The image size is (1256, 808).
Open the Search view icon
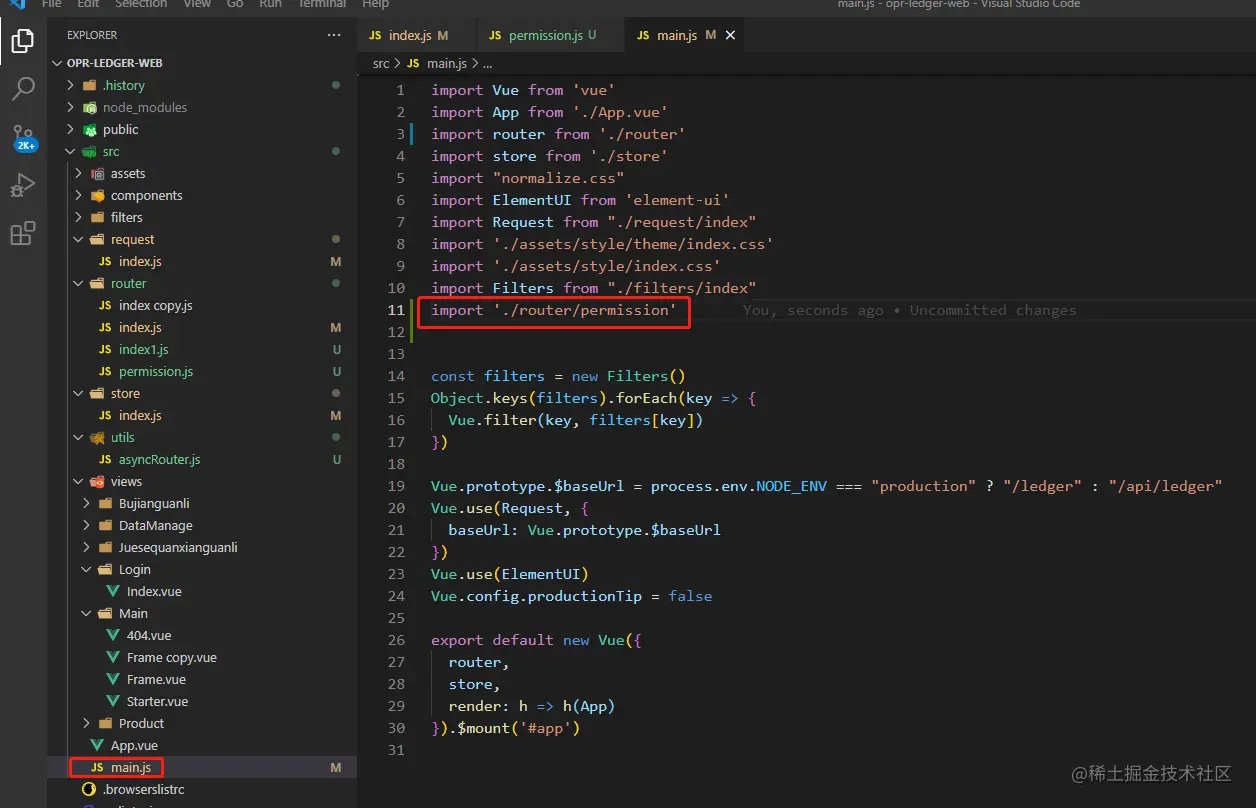[22, 89]
